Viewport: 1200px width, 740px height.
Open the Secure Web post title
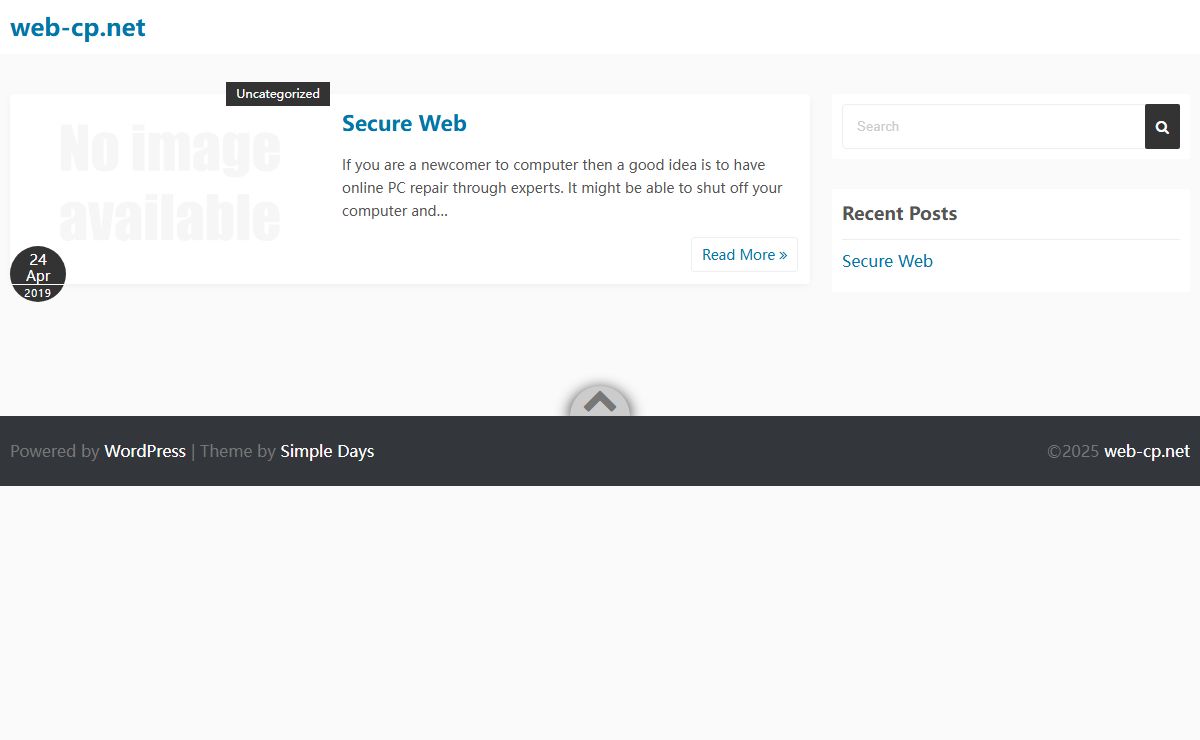404,123
